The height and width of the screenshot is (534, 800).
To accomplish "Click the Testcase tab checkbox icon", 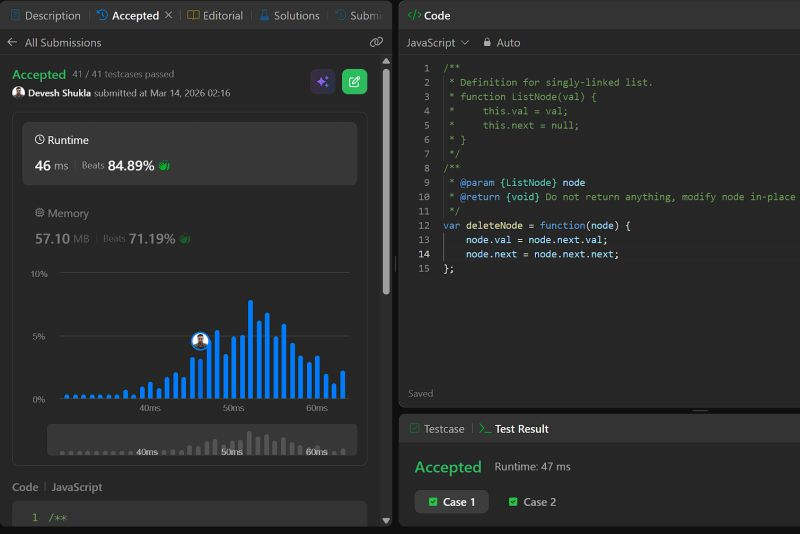I will point(414,428).
